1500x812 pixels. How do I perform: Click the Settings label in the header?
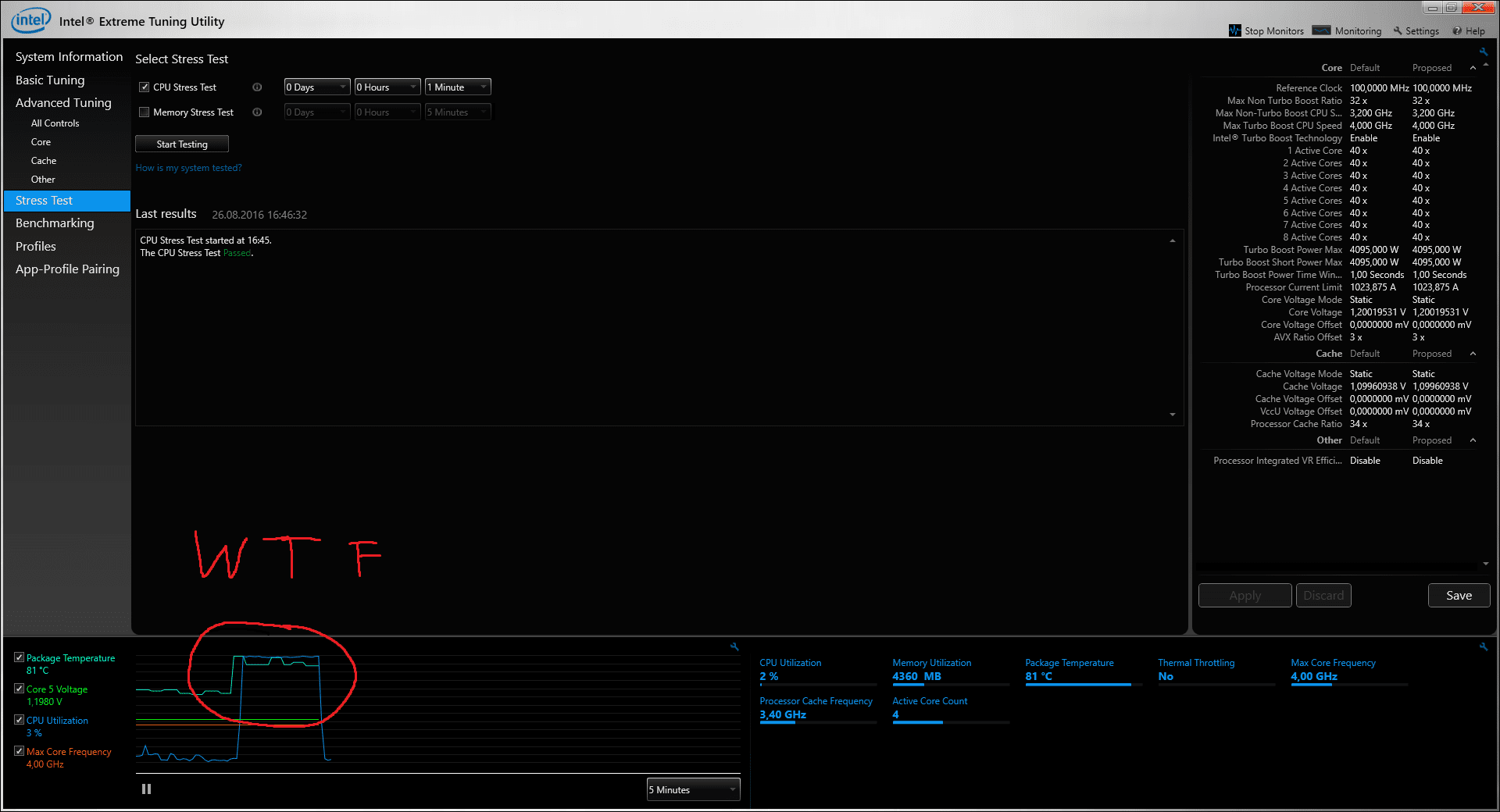coord(1422,31)
